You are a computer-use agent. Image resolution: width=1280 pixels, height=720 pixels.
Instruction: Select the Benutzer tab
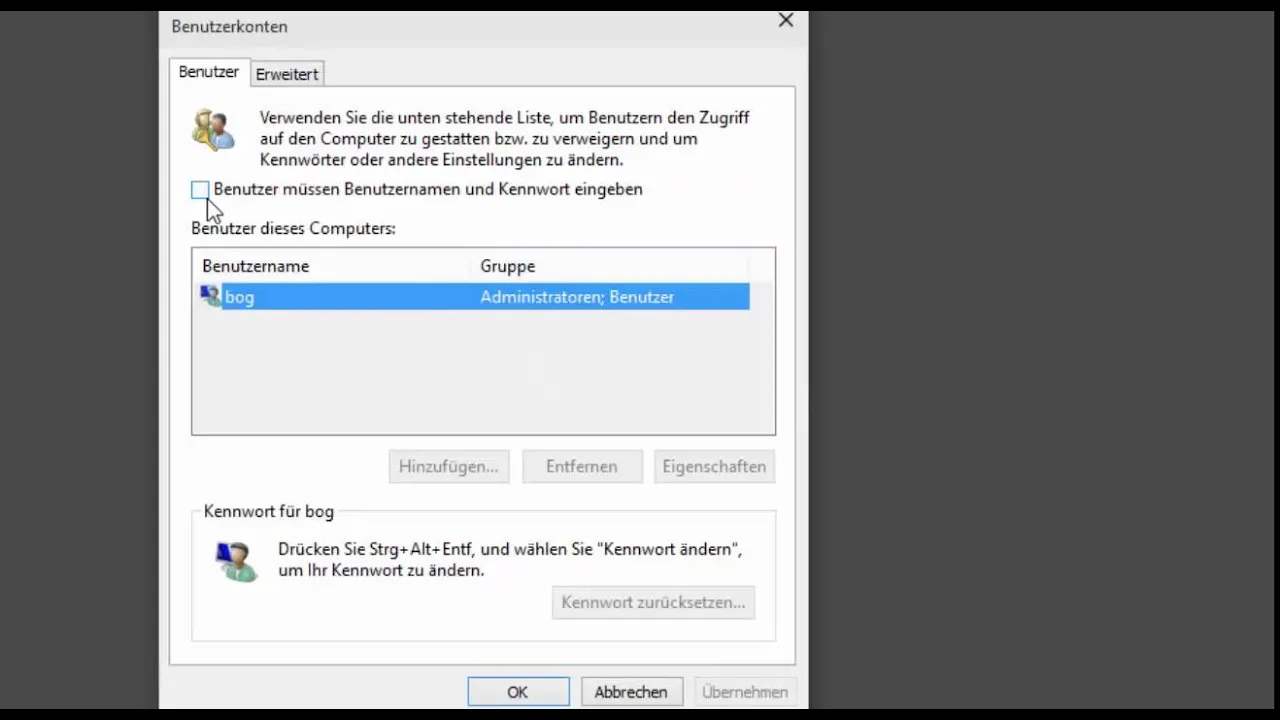[x=209, y=72]
